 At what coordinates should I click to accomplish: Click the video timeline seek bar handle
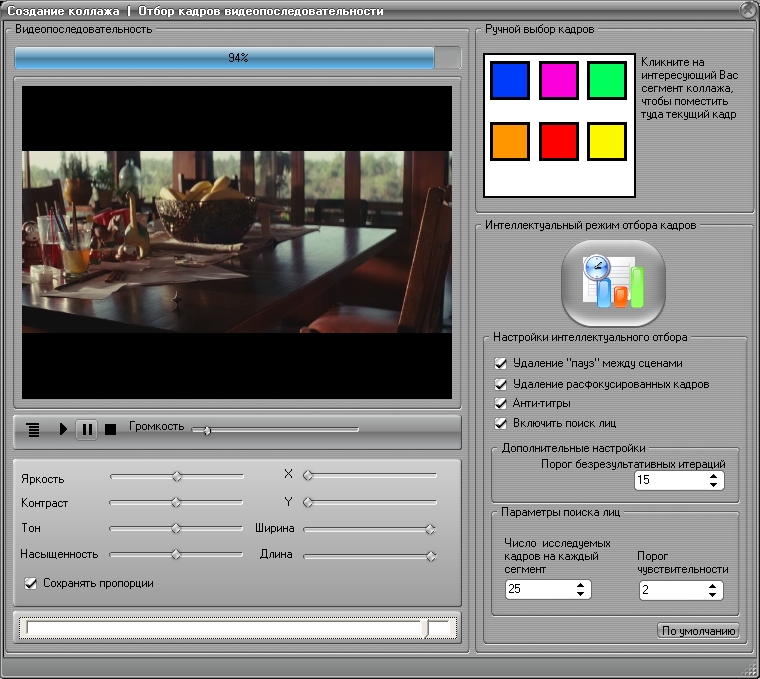pos(425,629)
